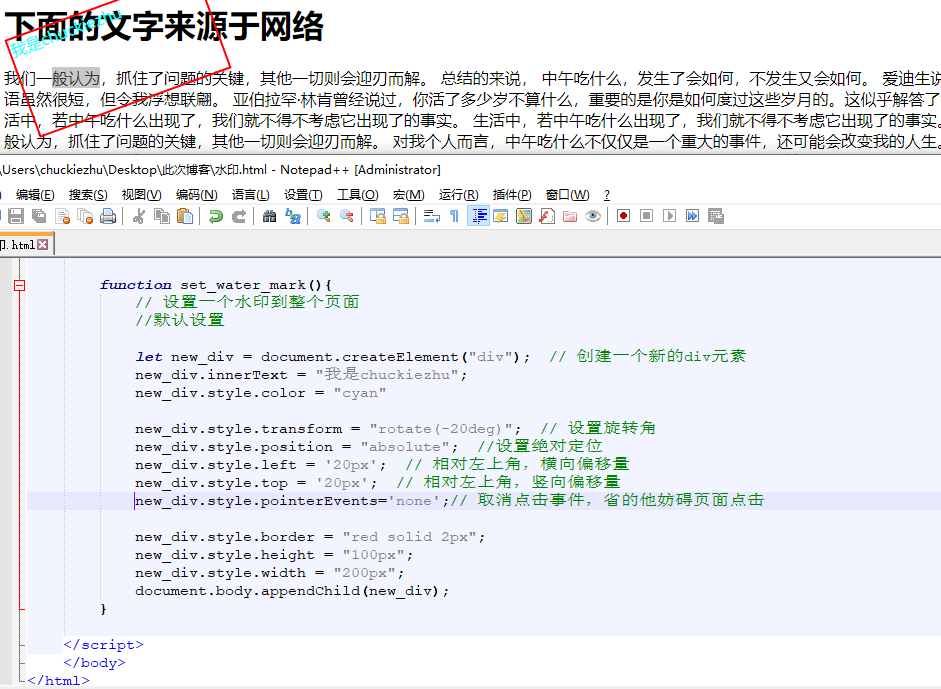Click run macro multiple times icon
The width and height of the screenshot is (941, 689).
tap(693, 216)
